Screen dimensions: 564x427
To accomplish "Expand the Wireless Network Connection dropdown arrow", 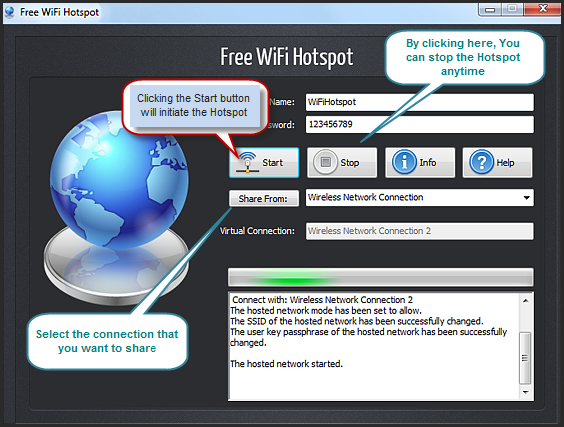I will (527, 197).
